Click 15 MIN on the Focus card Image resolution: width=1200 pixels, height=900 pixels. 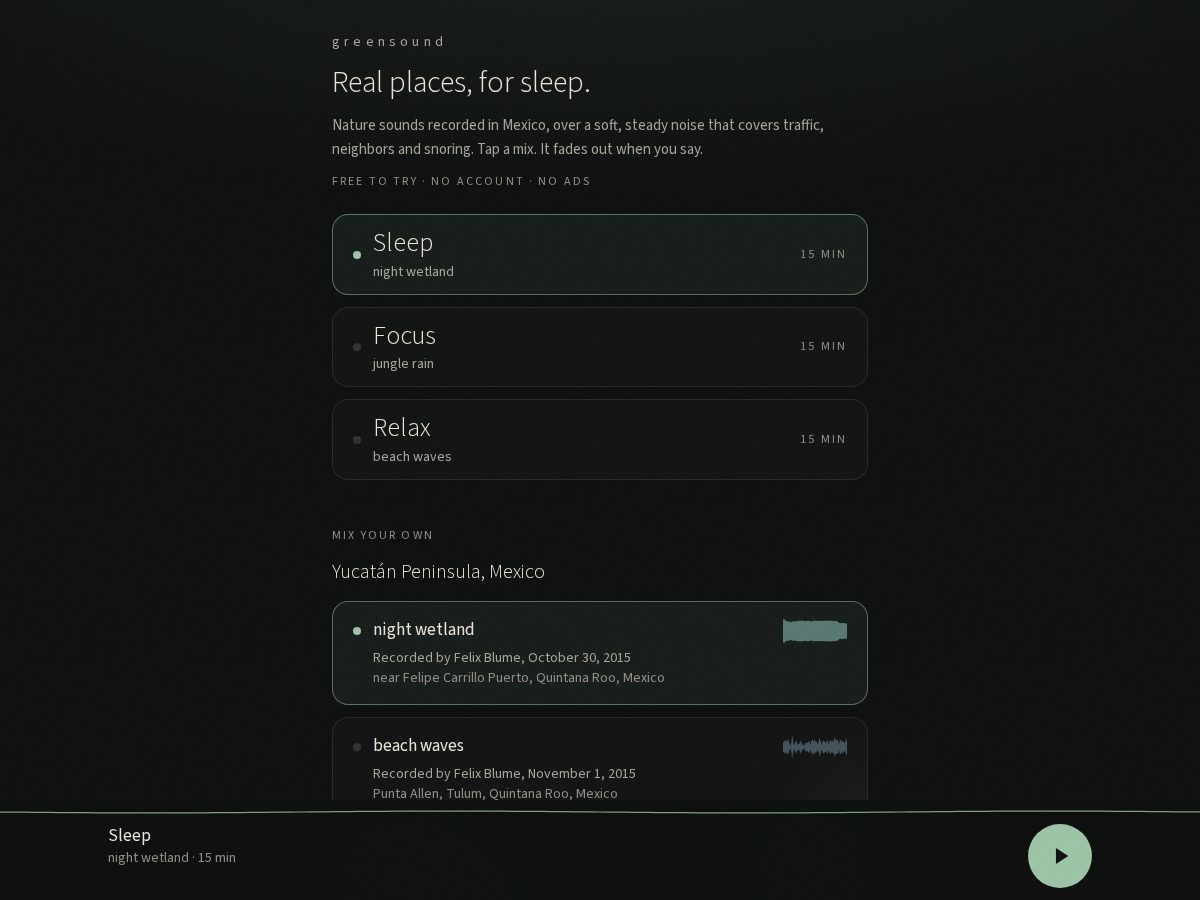tap(823, 346)
